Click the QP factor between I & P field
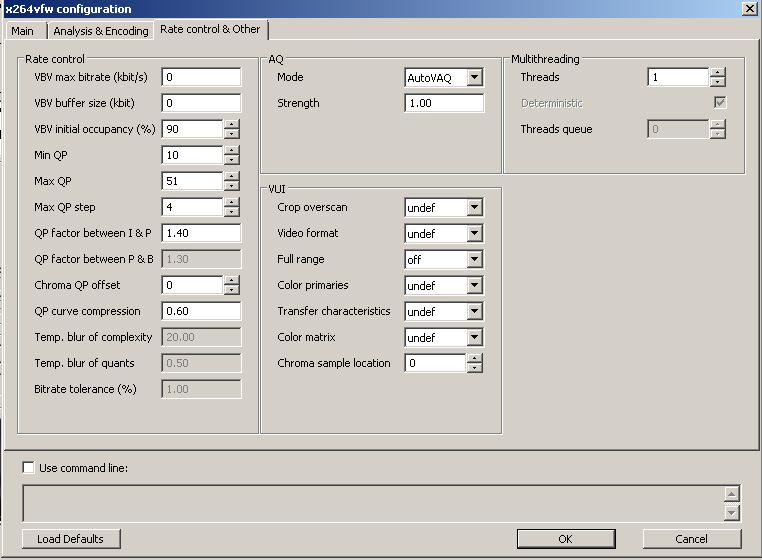The width and height of the screenshot is (762, 560). click(x=201, y=233)
